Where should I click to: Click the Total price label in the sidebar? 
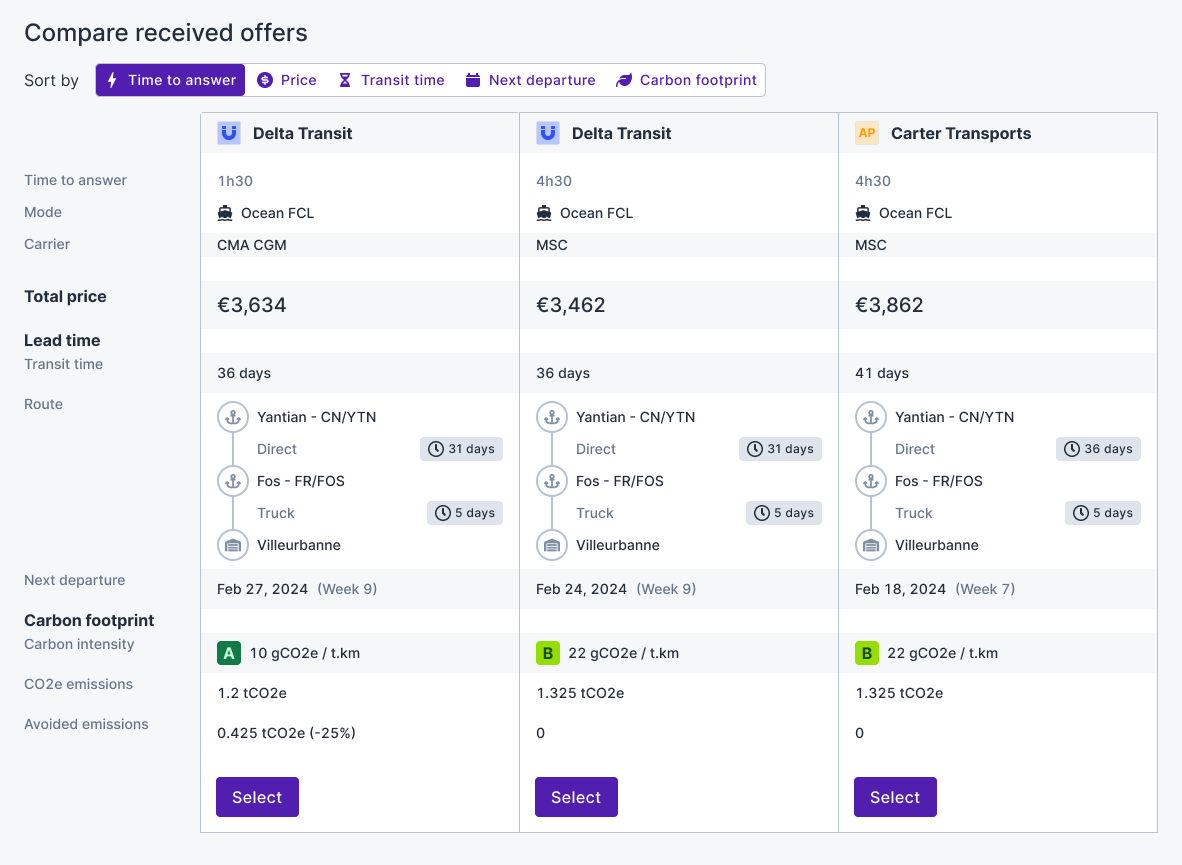[65, 296]
